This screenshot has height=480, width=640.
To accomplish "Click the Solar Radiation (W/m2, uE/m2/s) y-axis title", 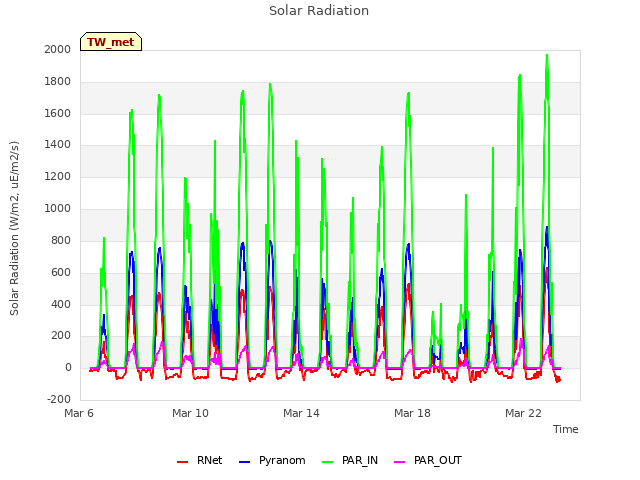I will point(14,228).
